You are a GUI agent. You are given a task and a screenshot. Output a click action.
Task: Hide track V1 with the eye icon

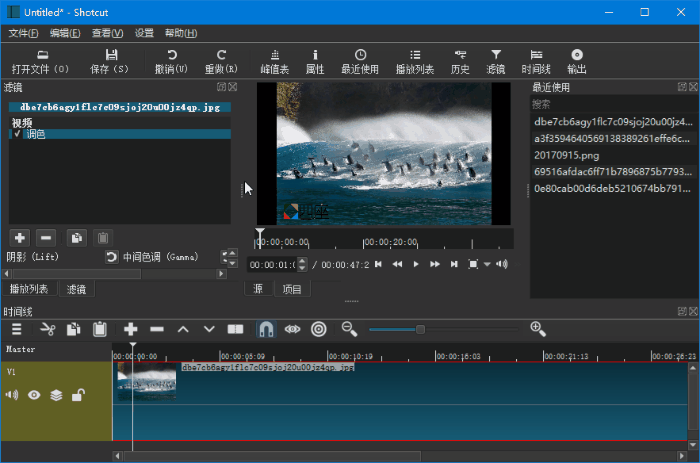(x=34, y=395)
